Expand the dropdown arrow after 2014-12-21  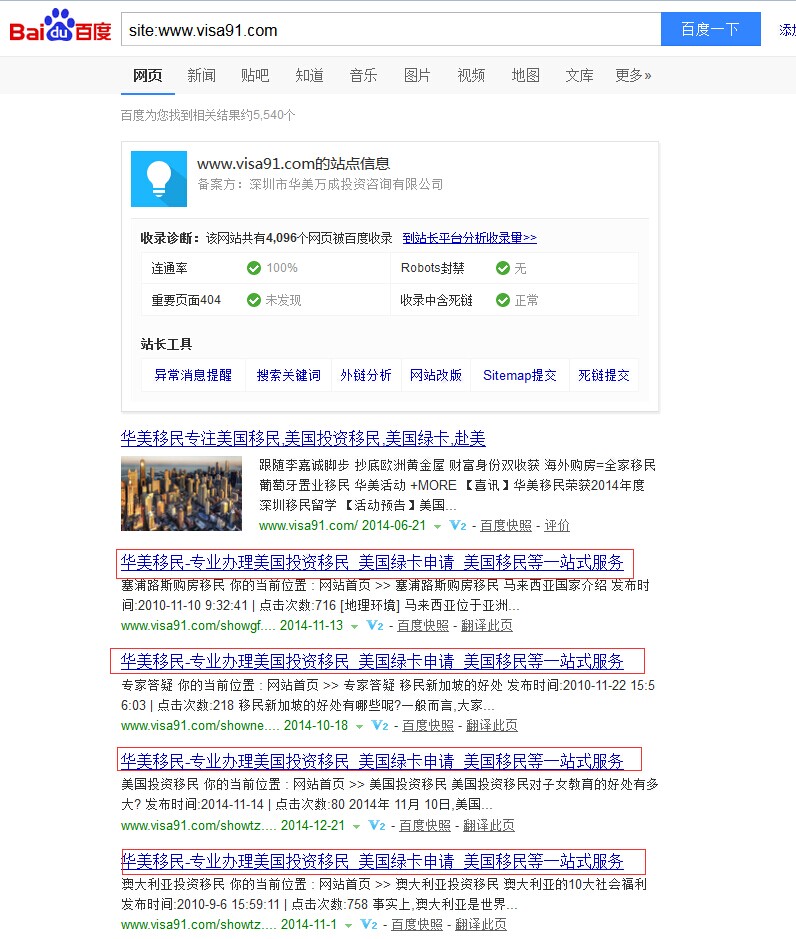pos(356,826)
